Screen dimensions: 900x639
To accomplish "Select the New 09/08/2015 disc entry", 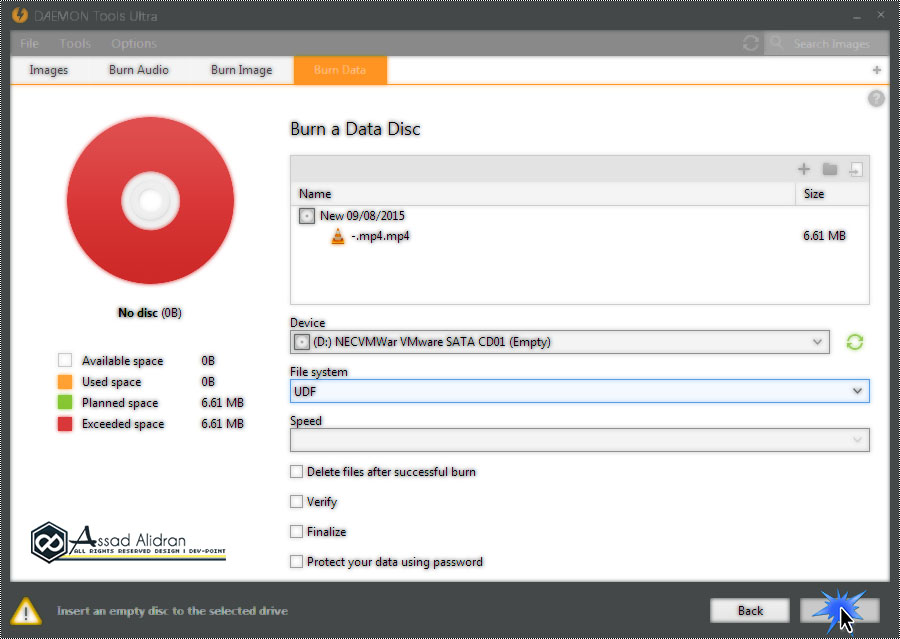I will point(362,216).
